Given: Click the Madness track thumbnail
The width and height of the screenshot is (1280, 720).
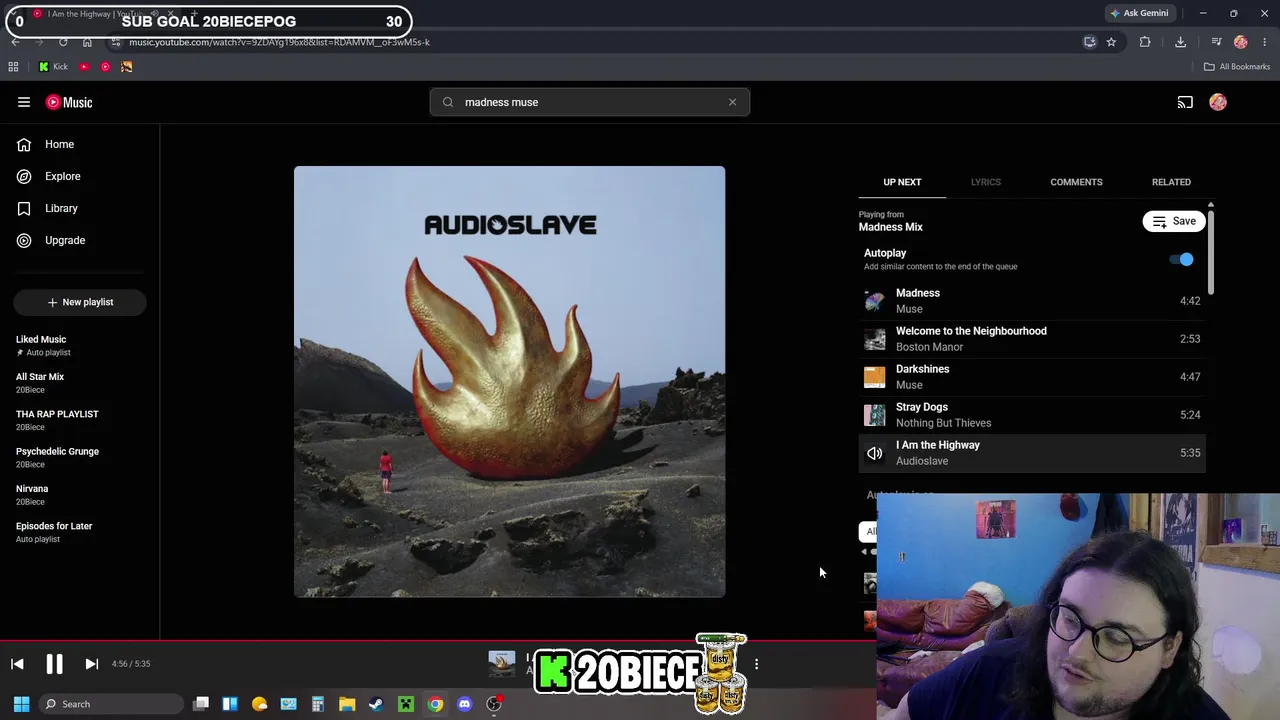Looking at the screenshot, I should coord(875,301).
